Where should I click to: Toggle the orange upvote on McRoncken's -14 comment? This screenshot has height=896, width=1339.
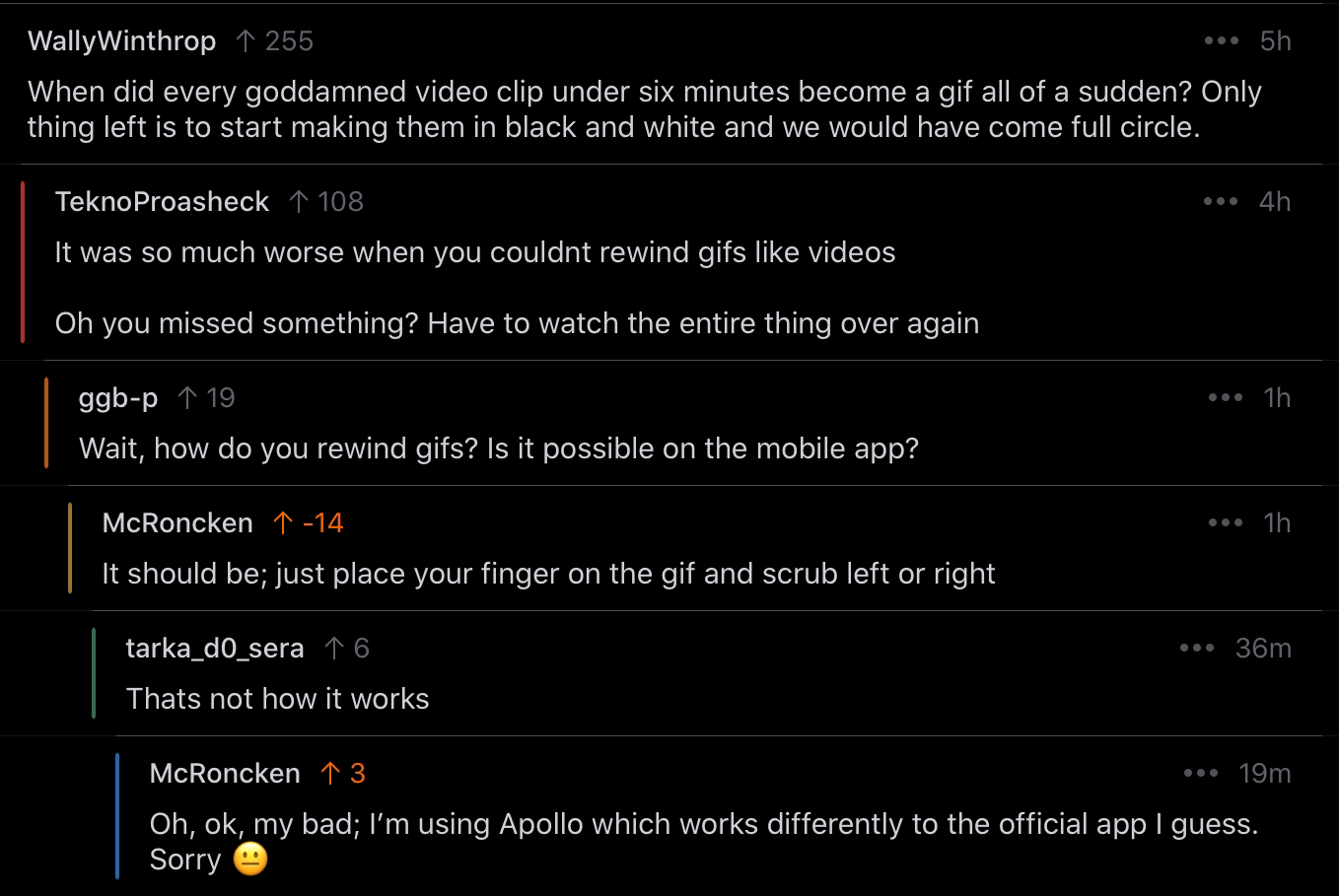pos(283,523)
